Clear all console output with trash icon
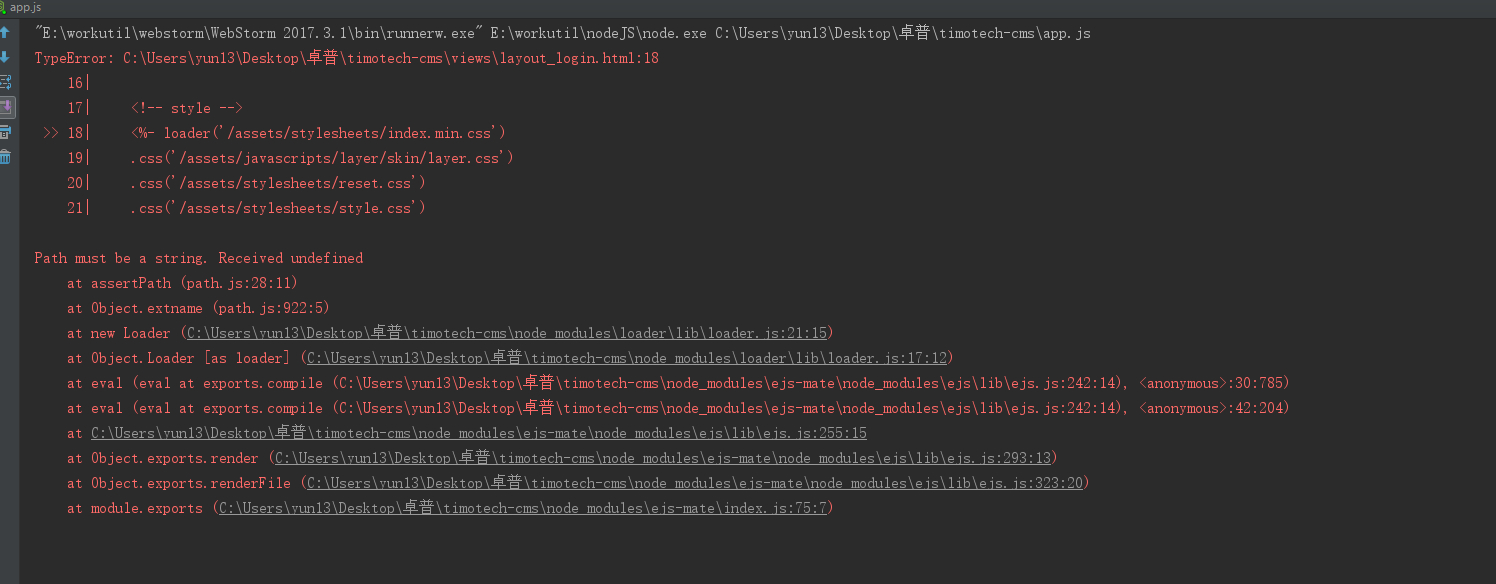Screen dimensions: 1496x584 [x=6, y=157]
